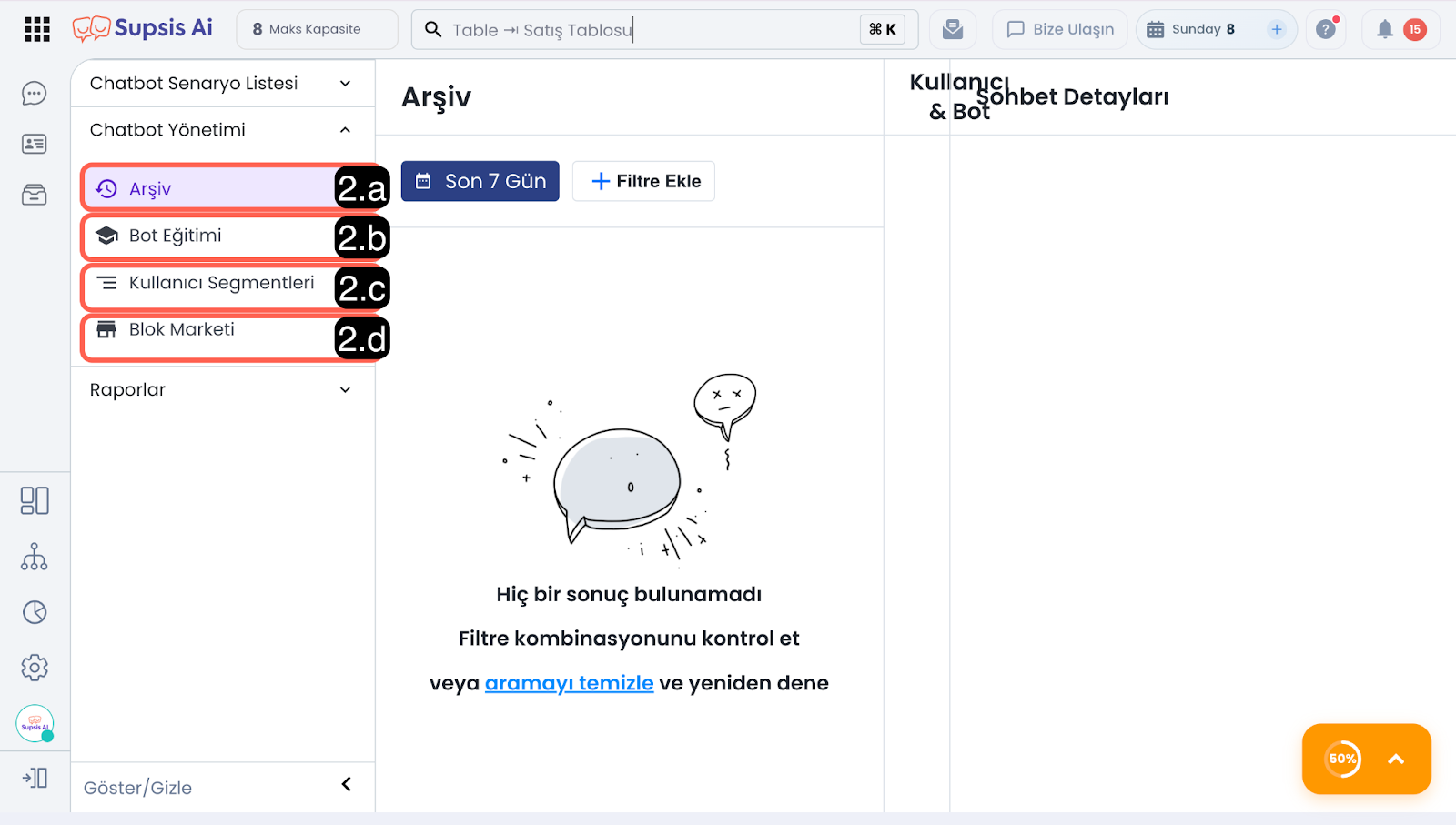Collapse the sidebar with Göster/Gizle arrow
Viewport: 1456px width, 825px height.
pos(346,784)
